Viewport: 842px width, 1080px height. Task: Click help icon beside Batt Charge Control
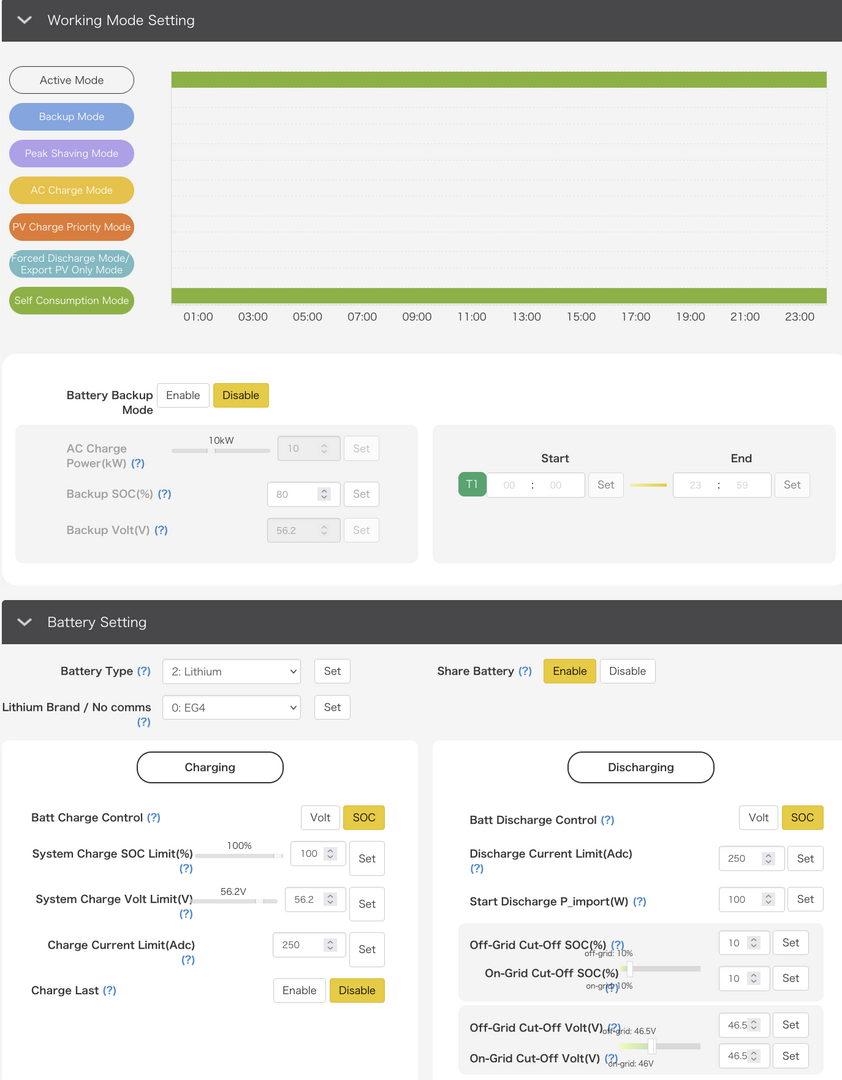click(154, 818)
